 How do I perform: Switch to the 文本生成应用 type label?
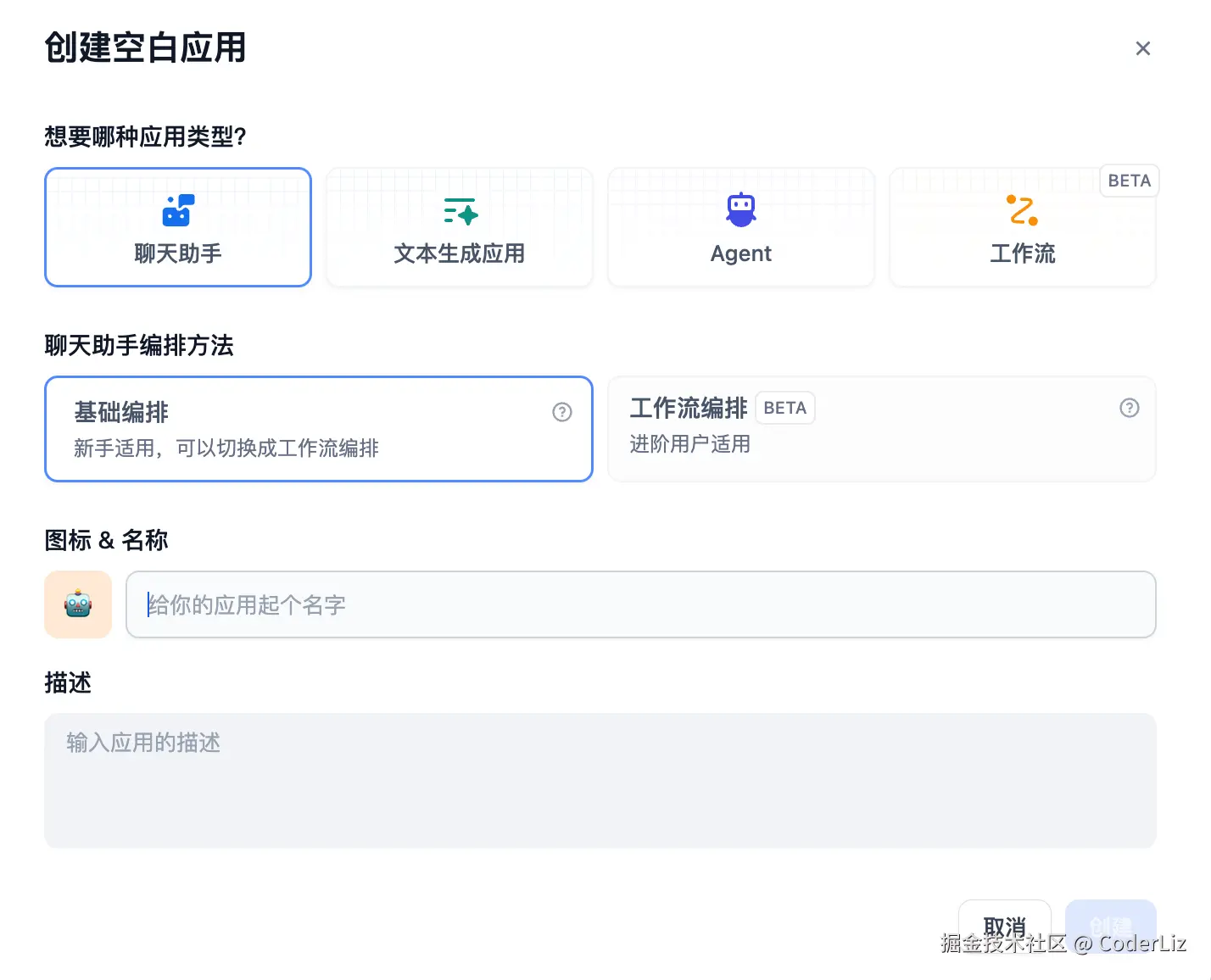point(459,253)
